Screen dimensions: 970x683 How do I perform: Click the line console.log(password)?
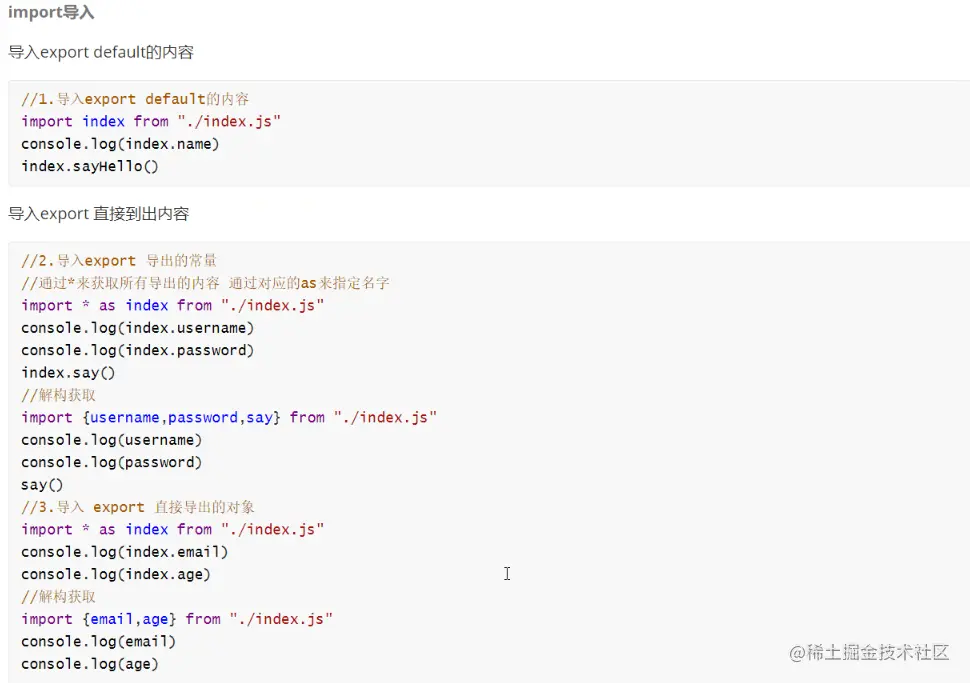coord(111,462)
